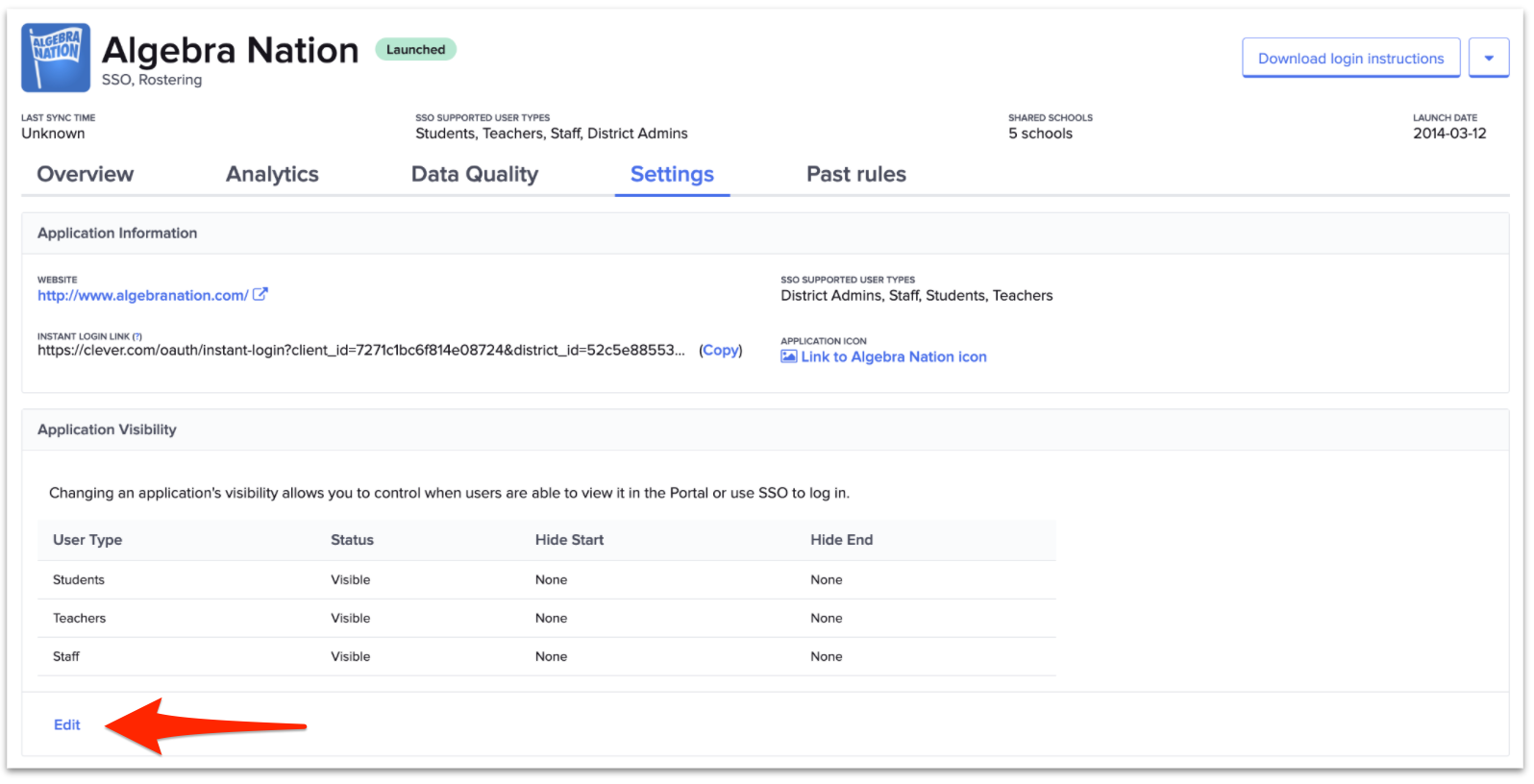Open Link to Algebra Nation icon

point(893,357)
